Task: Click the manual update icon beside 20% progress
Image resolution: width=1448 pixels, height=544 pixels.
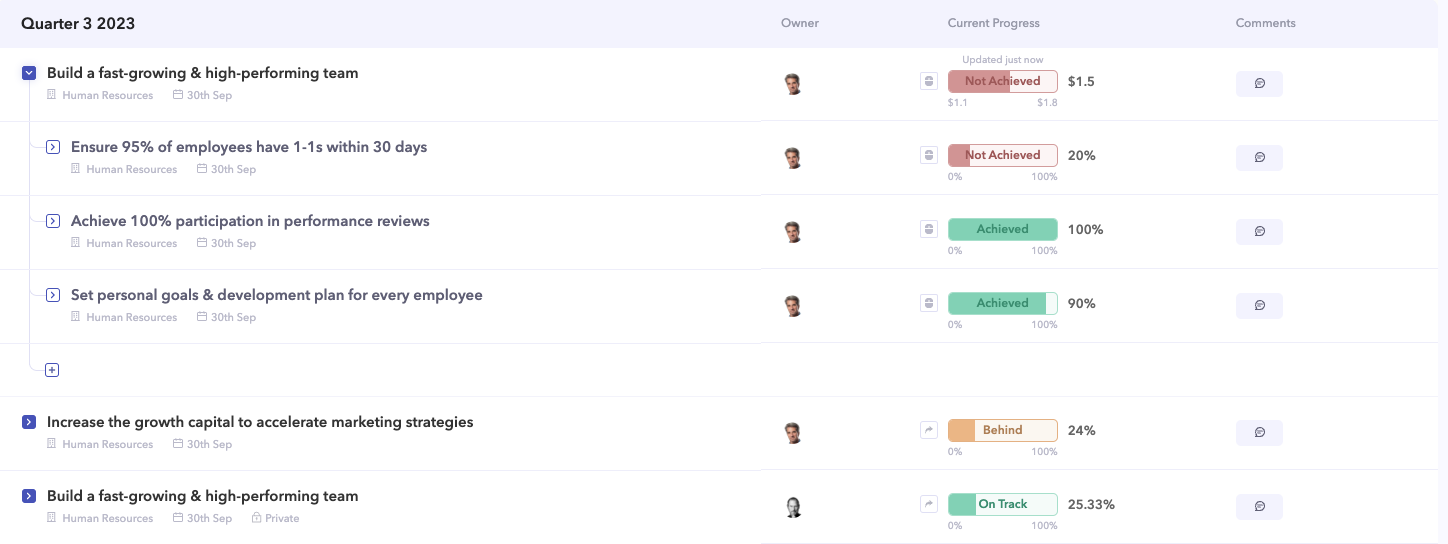Action: pyautogui.click(x=928, y=155)
